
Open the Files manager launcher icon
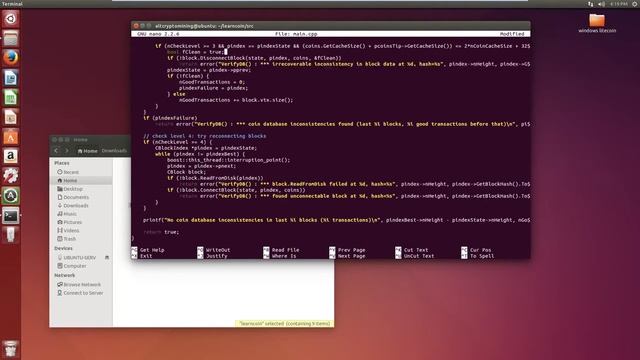pos(11,39)
